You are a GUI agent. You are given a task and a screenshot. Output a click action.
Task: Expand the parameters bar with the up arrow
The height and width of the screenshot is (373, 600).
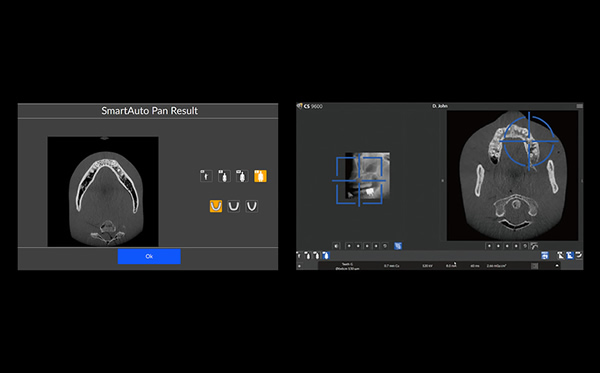click(557, 265)
